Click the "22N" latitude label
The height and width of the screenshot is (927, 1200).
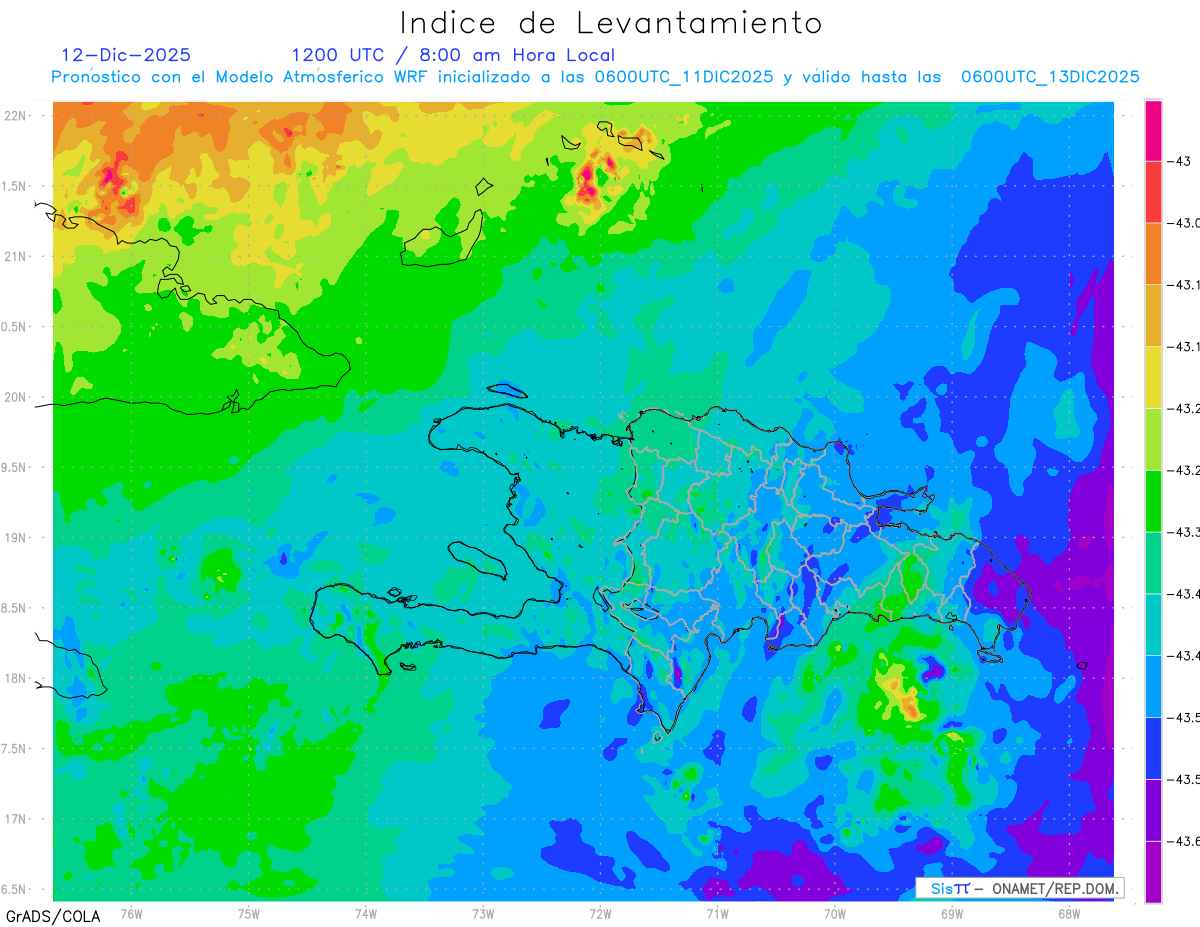click(x=16, y=116)
